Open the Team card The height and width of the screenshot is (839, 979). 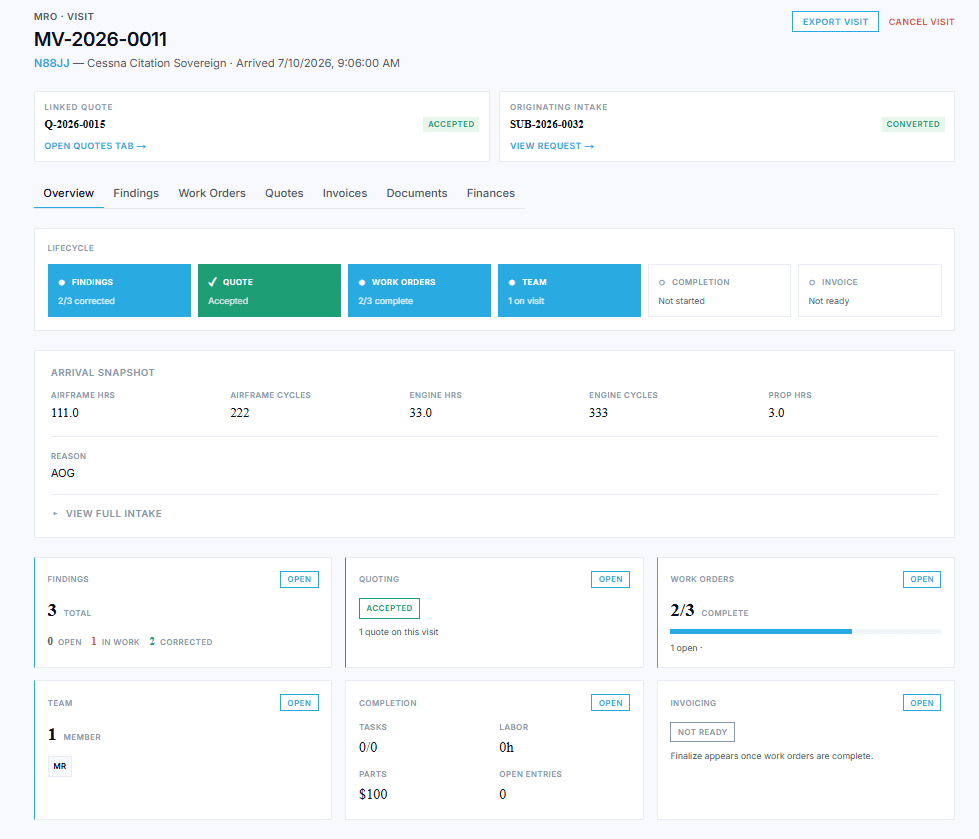299,703
